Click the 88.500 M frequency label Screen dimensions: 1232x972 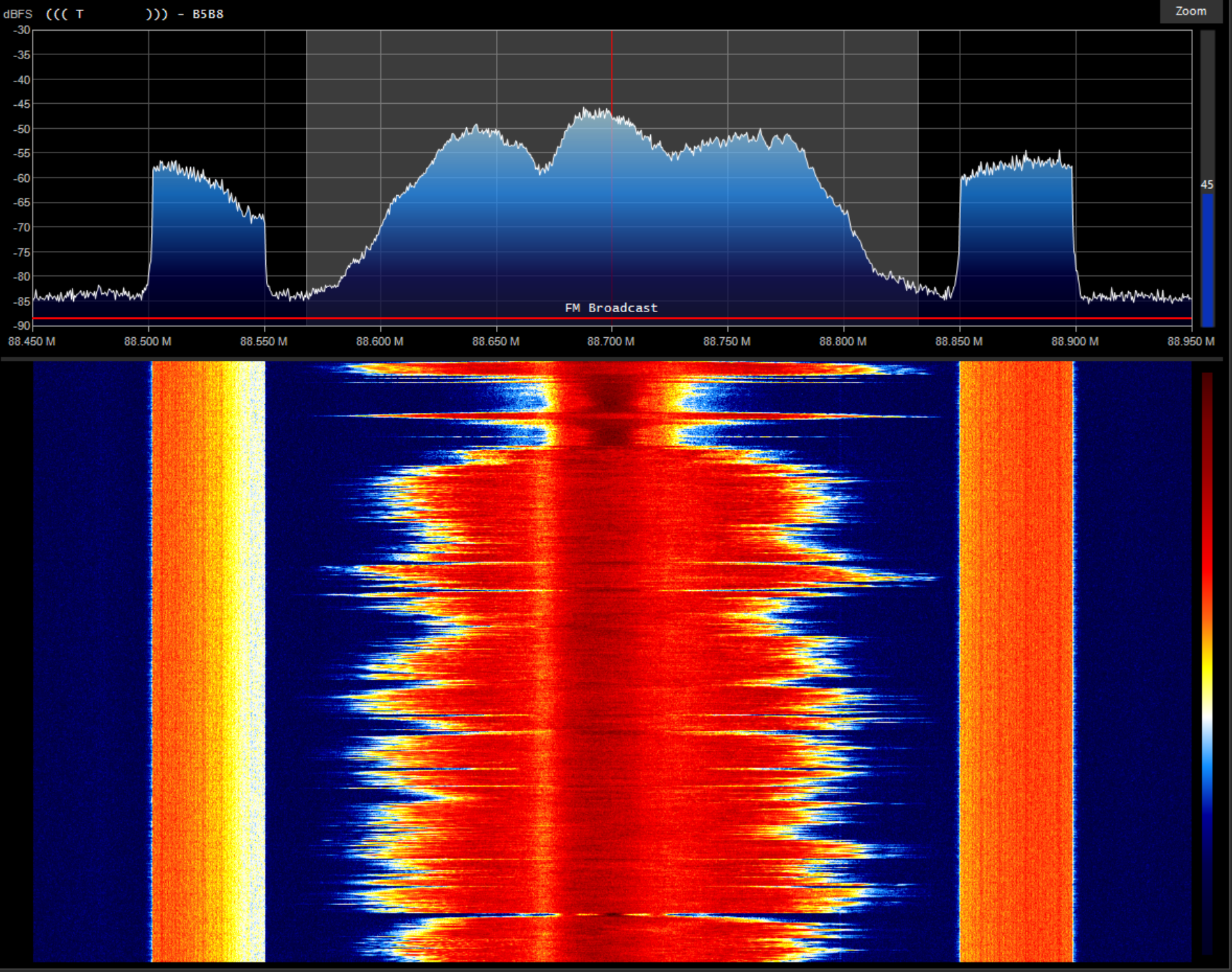[148, 341]
